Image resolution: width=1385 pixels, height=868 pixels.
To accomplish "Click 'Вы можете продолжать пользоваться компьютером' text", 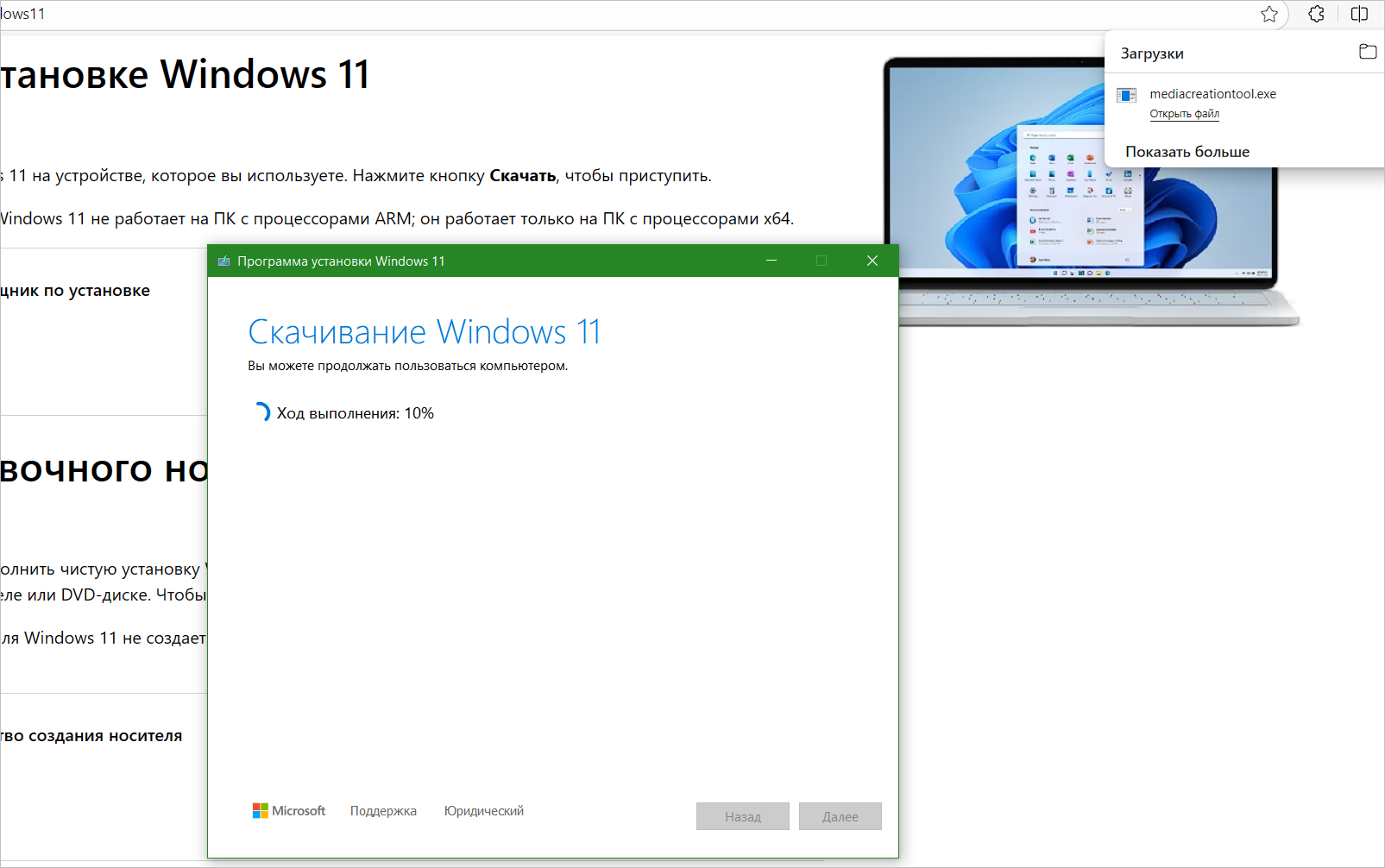I will pyautogui.click(x=407, y=366).
